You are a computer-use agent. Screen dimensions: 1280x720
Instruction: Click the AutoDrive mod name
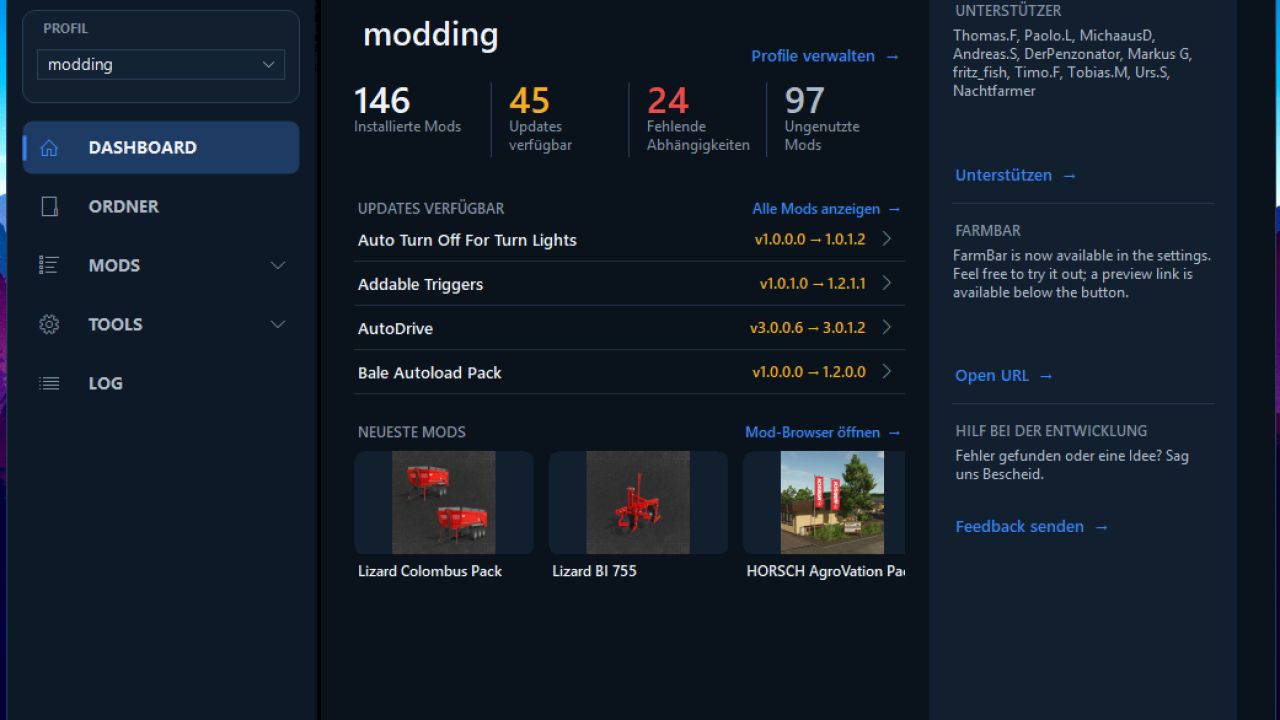point(395,328)
